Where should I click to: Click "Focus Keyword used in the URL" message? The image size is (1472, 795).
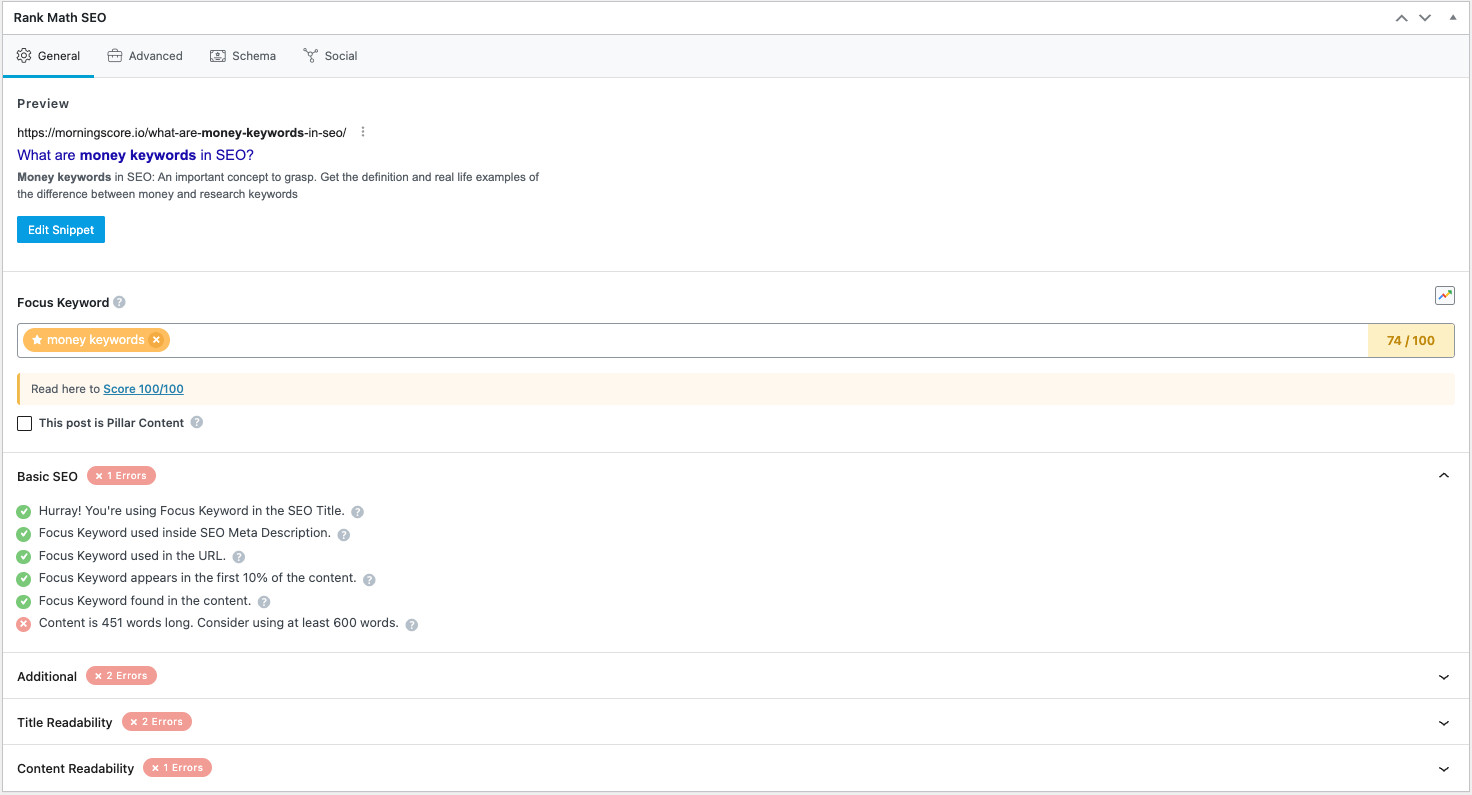pos(132,556)
